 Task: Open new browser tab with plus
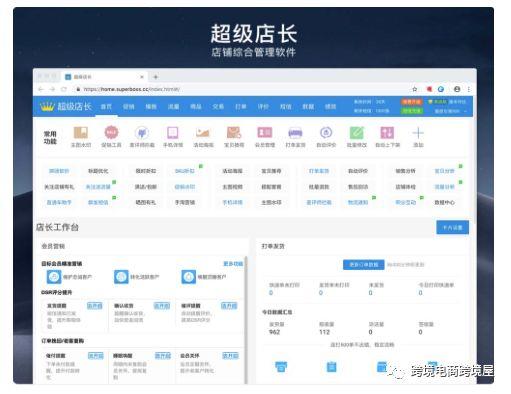point(155,77)
